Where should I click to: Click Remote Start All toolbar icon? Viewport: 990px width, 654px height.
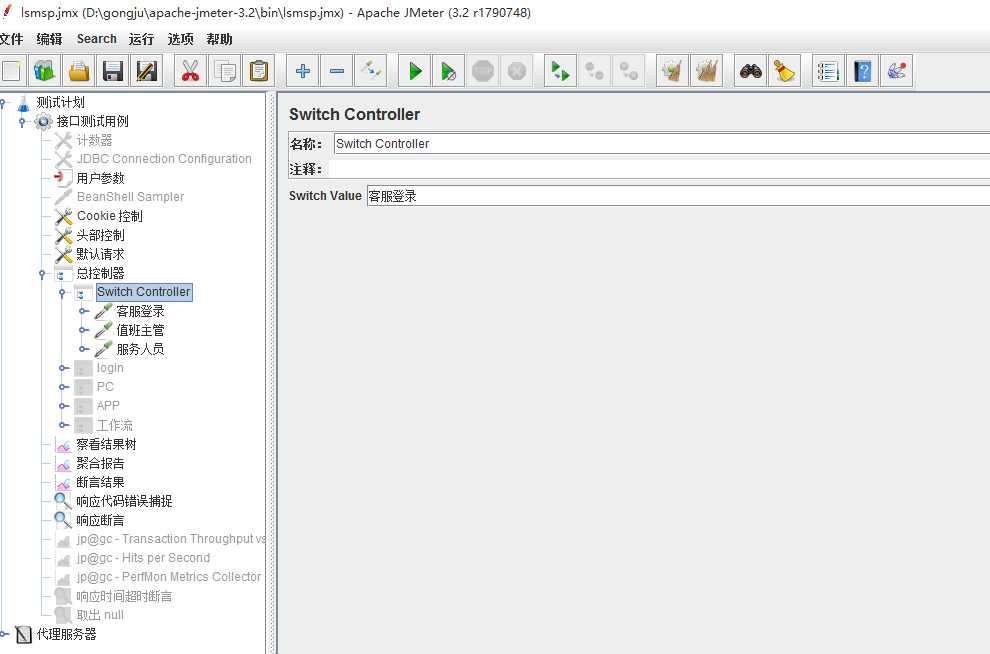tap(560, 71)
